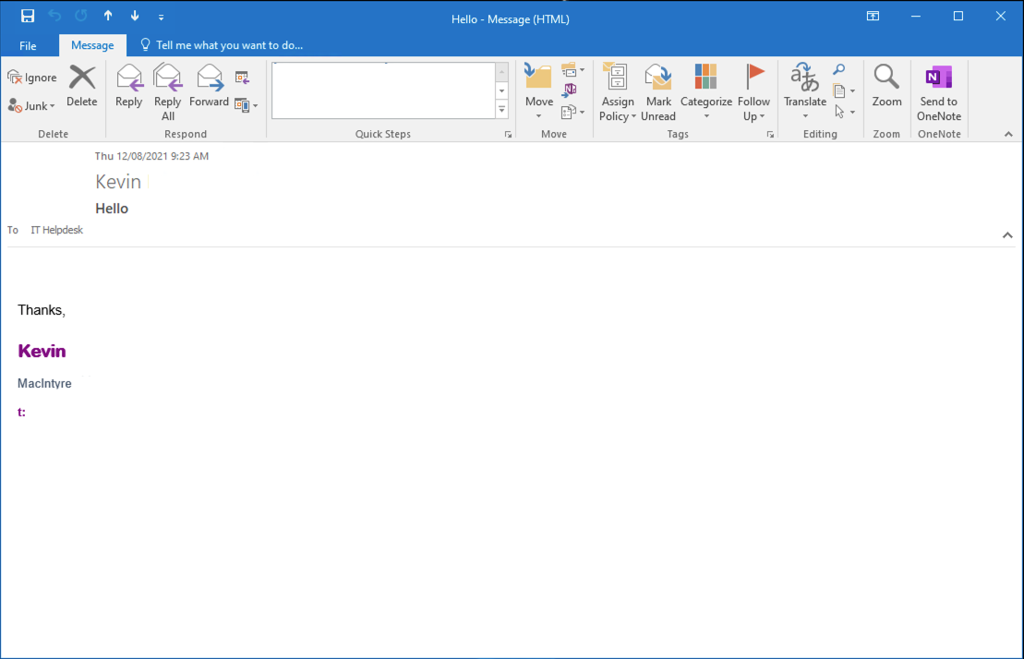Click the Ignore conversation icon
The image size is (1024, 659).
[x=15, y=78]
